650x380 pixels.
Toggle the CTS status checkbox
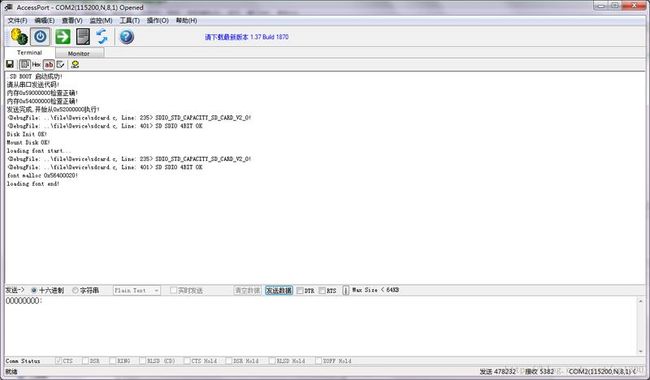[x=58, y=361]
